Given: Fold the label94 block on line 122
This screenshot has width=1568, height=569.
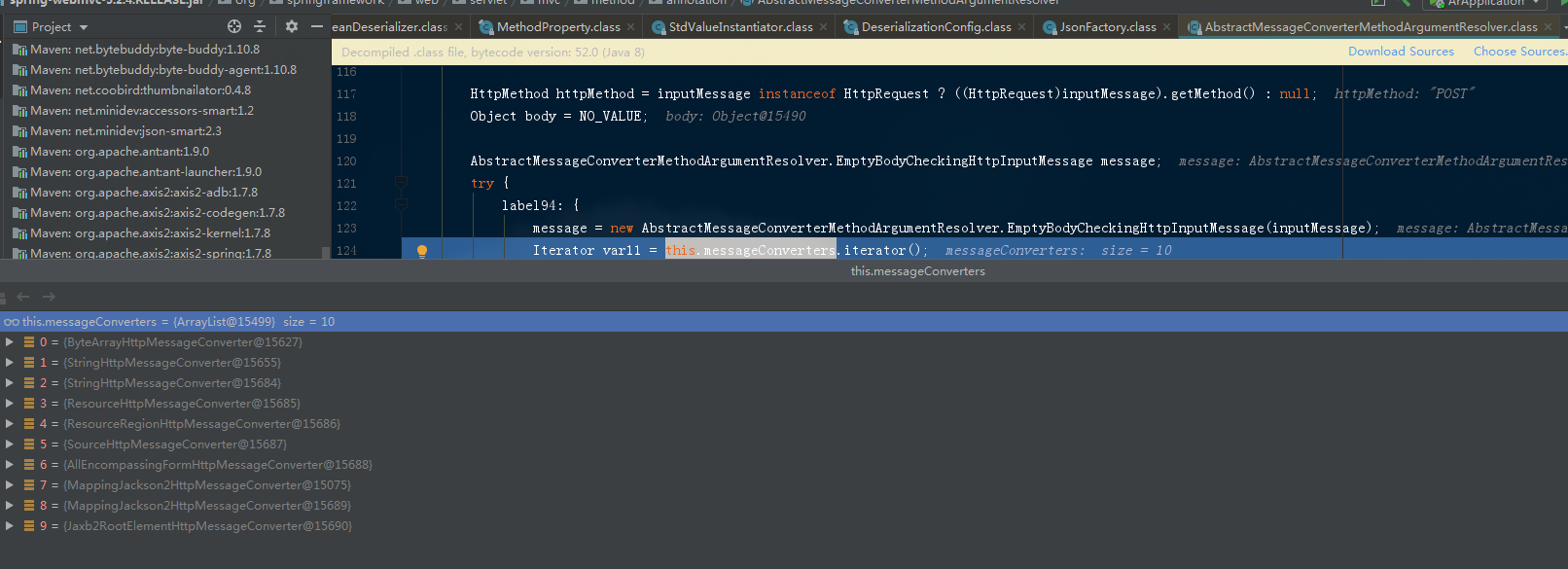Looking at the screenshot, I should tap(401, 205).
